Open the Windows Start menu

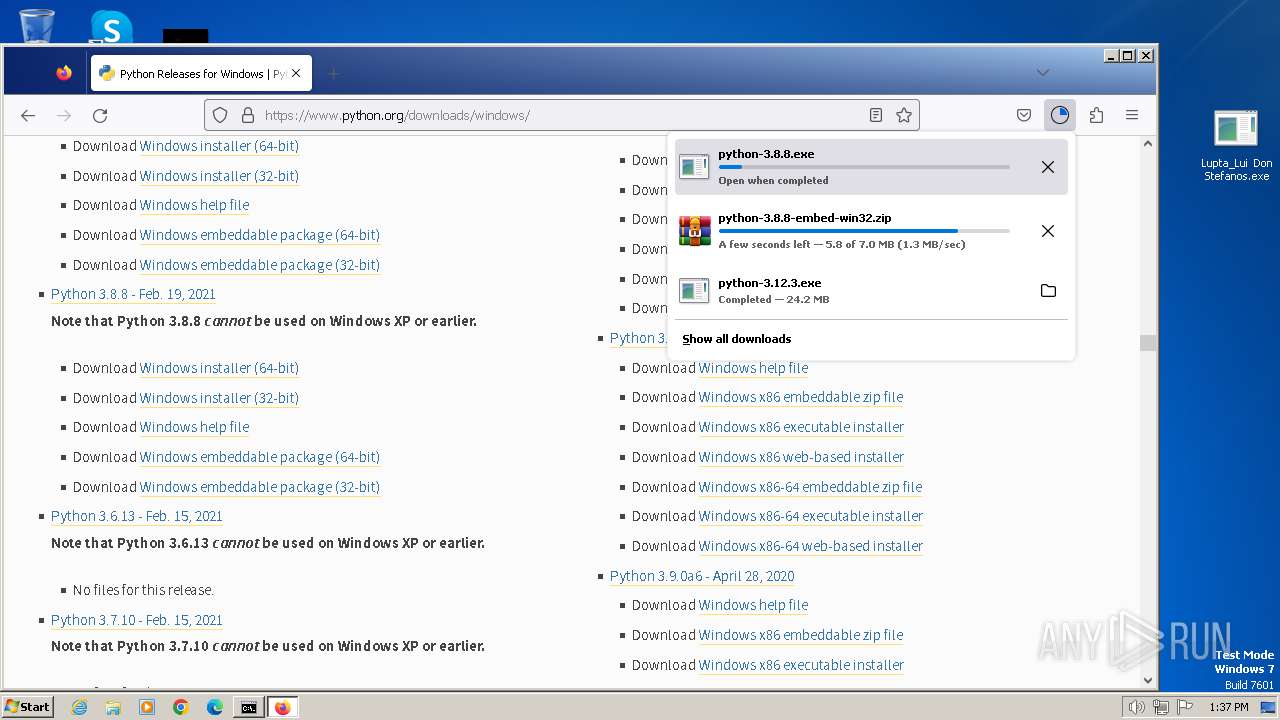(x=28, y=707)
